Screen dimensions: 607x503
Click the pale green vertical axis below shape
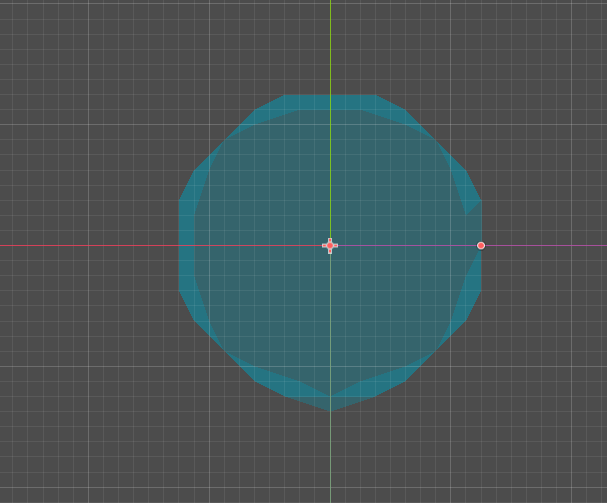(x=330, y=457)
